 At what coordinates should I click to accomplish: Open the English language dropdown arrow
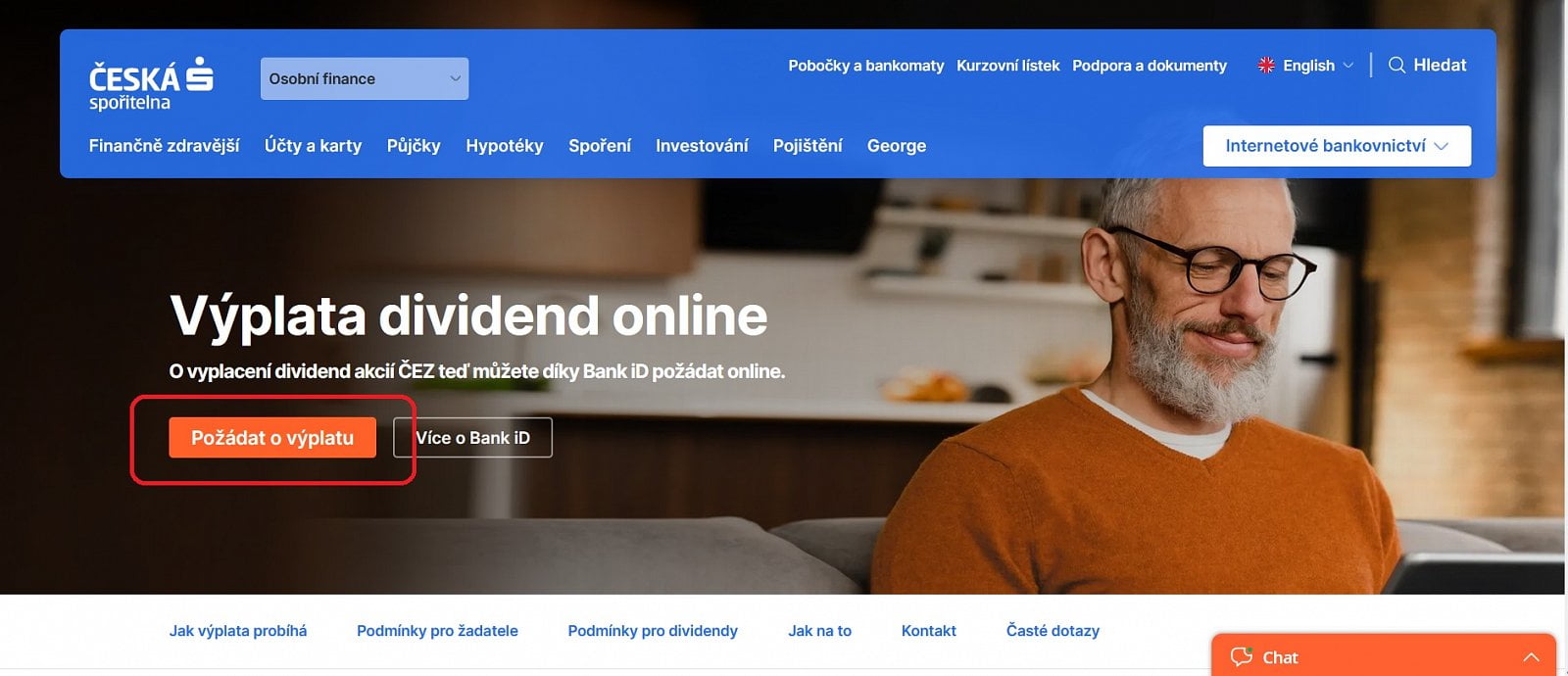1347,66
